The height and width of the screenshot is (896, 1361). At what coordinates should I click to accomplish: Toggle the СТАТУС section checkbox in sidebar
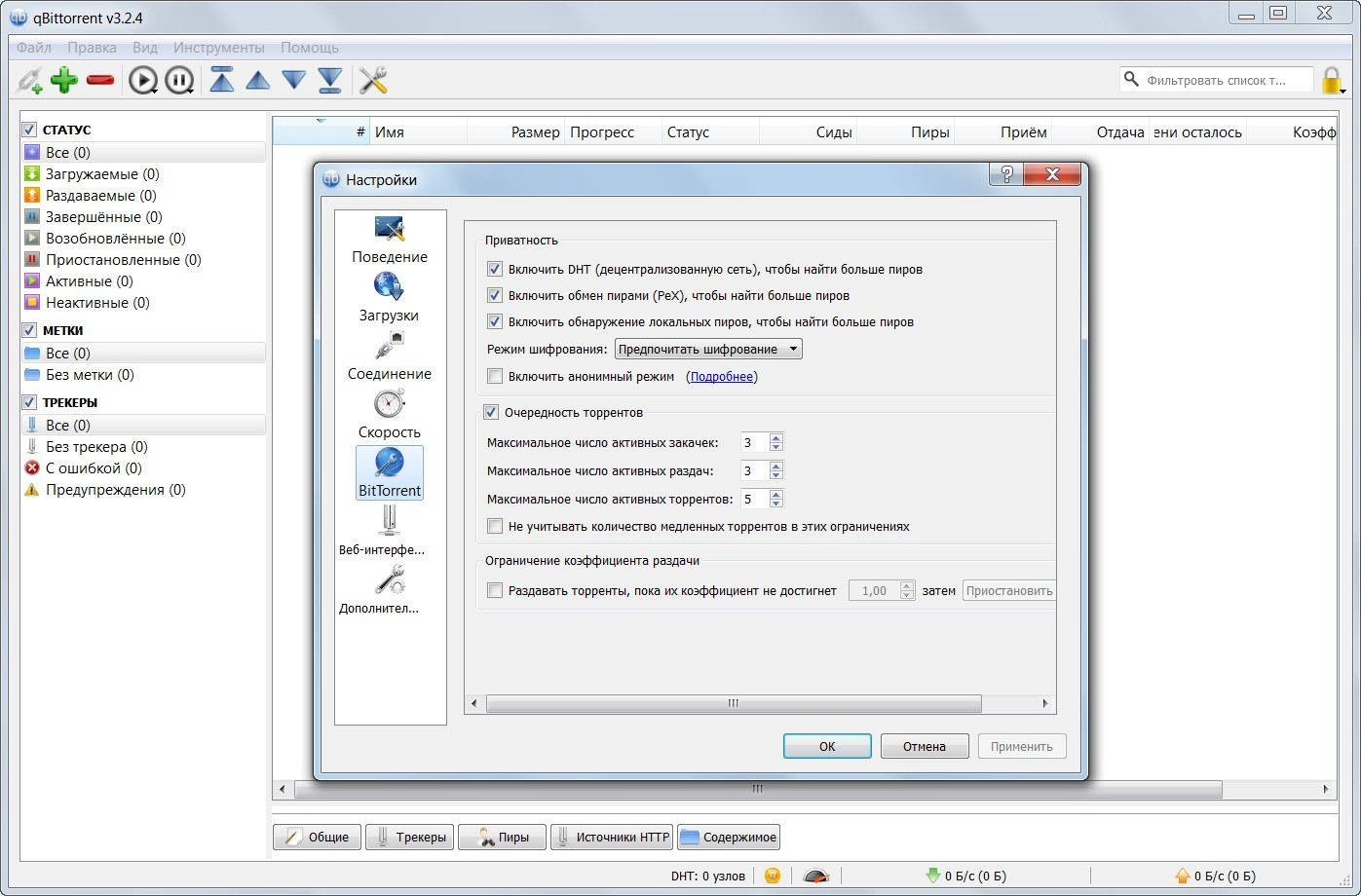pyautogui.click(x=29, y=130)
